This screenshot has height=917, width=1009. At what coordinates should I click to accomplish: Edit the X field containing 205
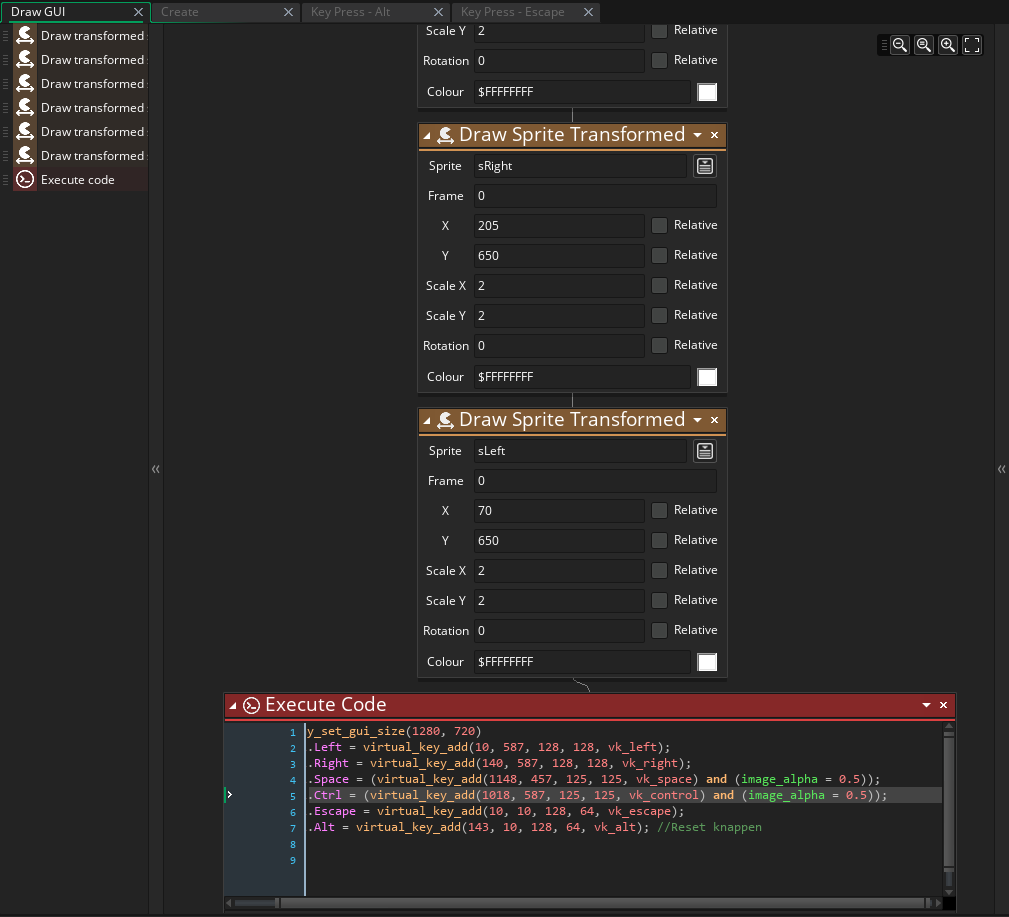click(x=559, y=226)
